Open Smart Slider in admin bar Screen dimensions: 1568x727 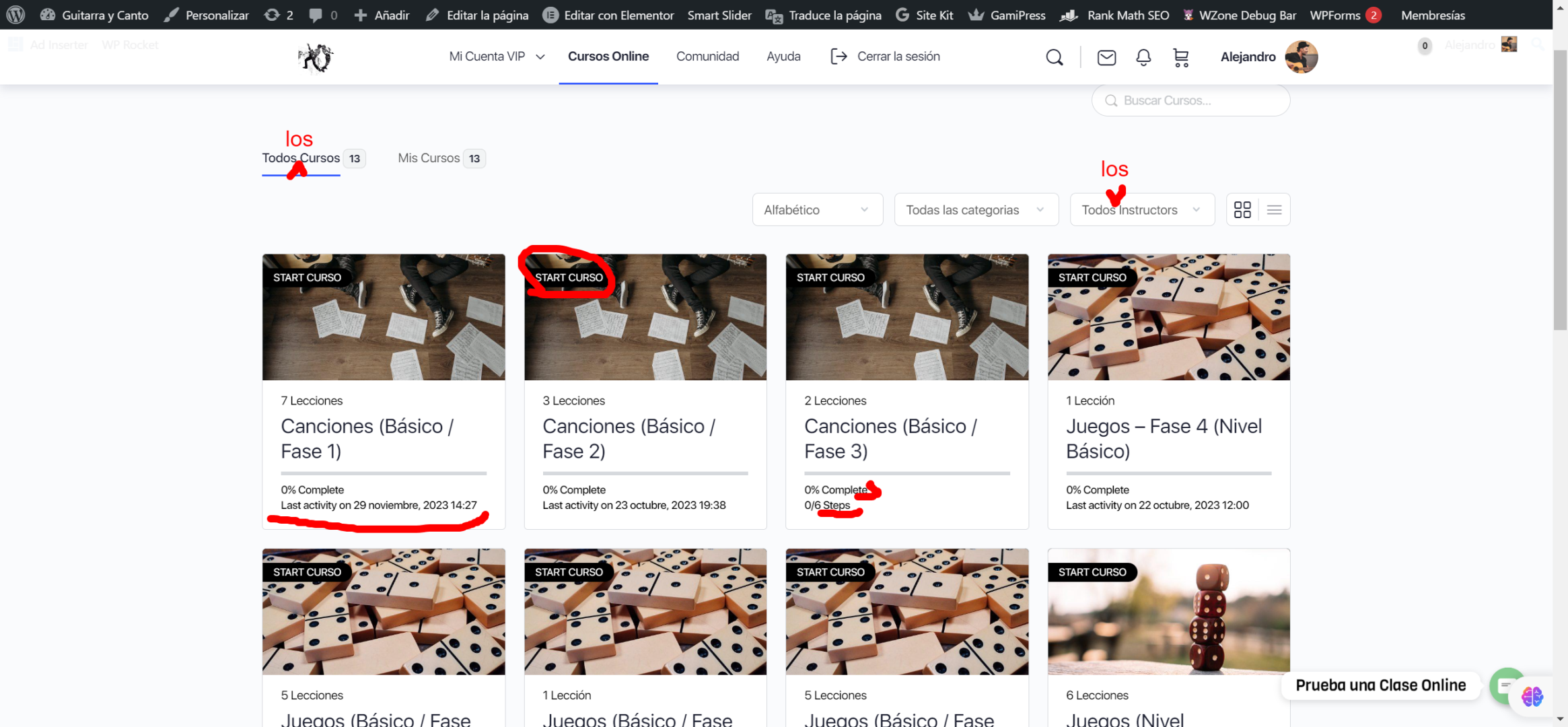coord(719,15)
